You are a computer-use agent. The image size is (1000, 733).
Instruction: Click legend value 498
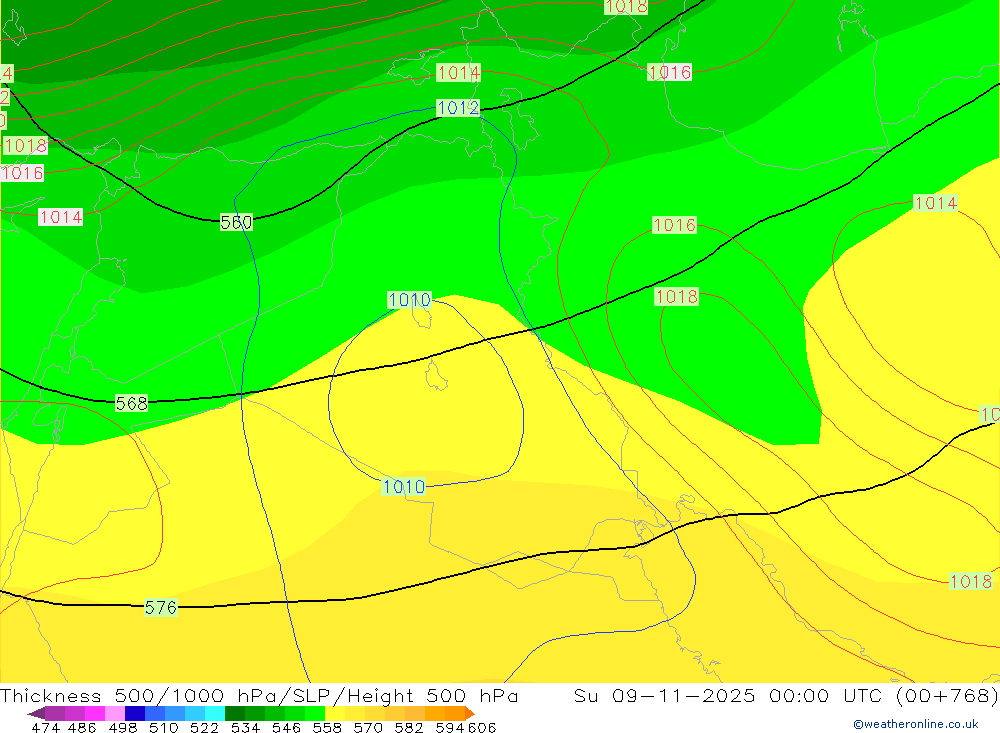pos(122,727)
